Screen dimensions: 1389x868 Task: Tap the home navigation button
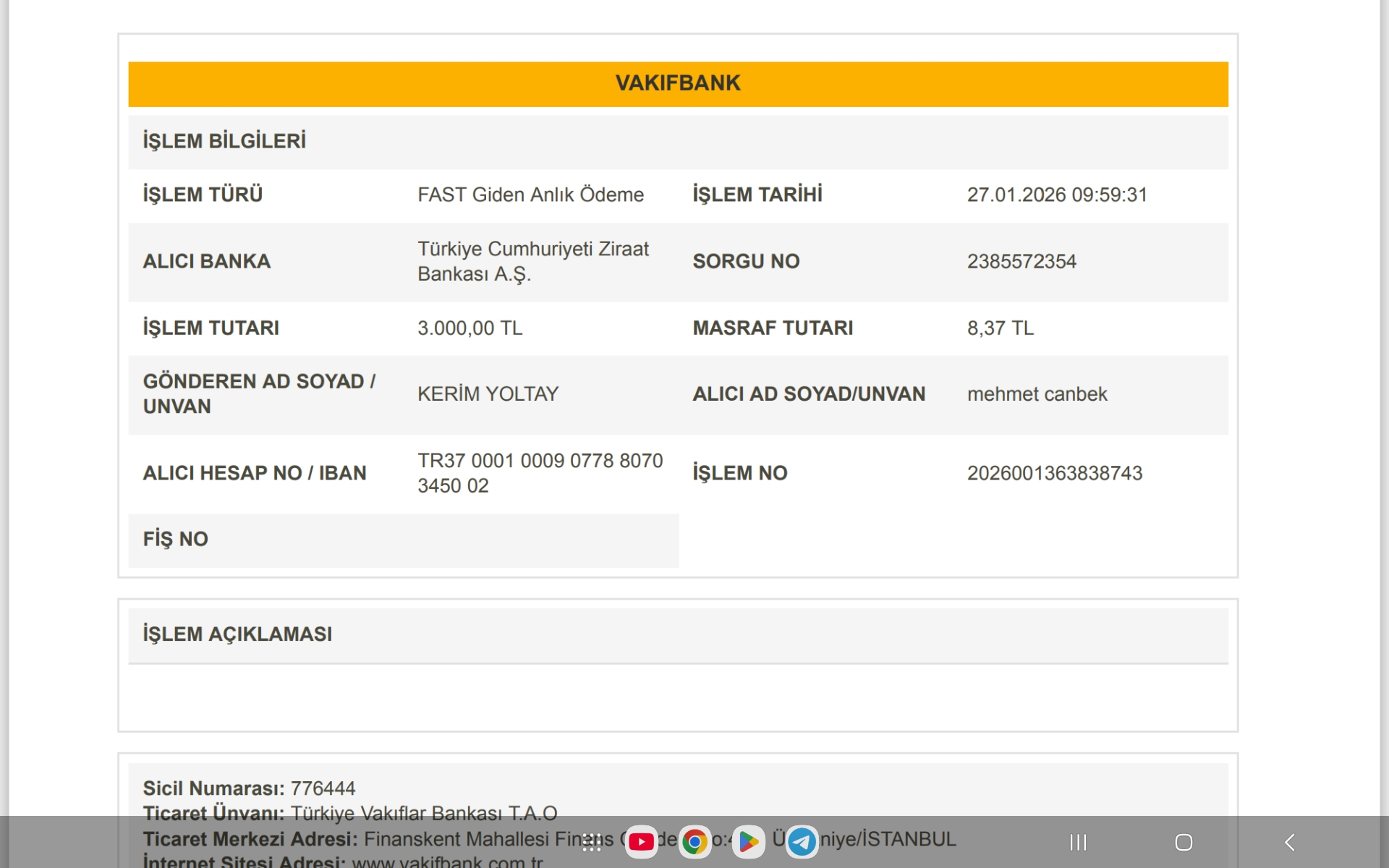[1184, 842]
